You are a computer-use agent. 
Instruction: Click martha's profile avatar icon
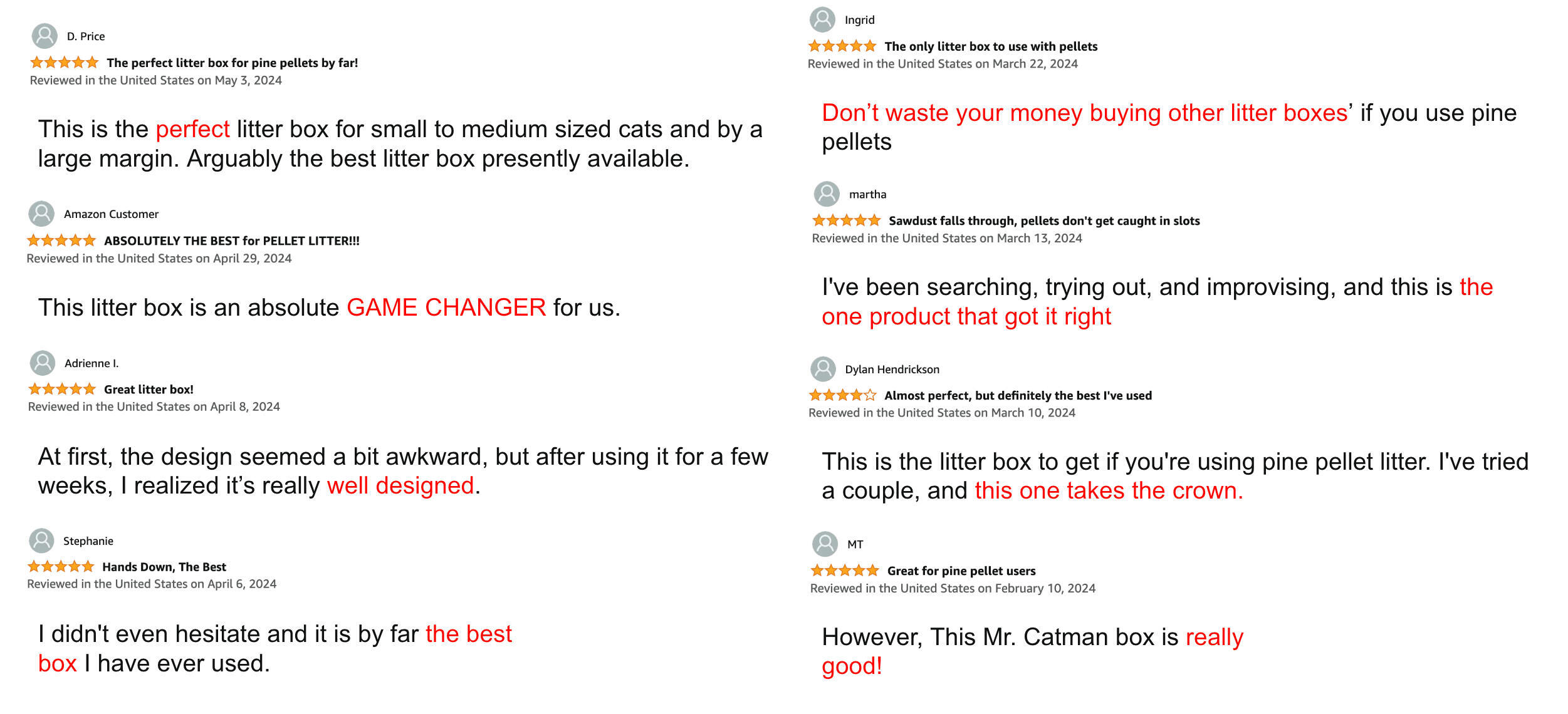(x=827, y=194)
